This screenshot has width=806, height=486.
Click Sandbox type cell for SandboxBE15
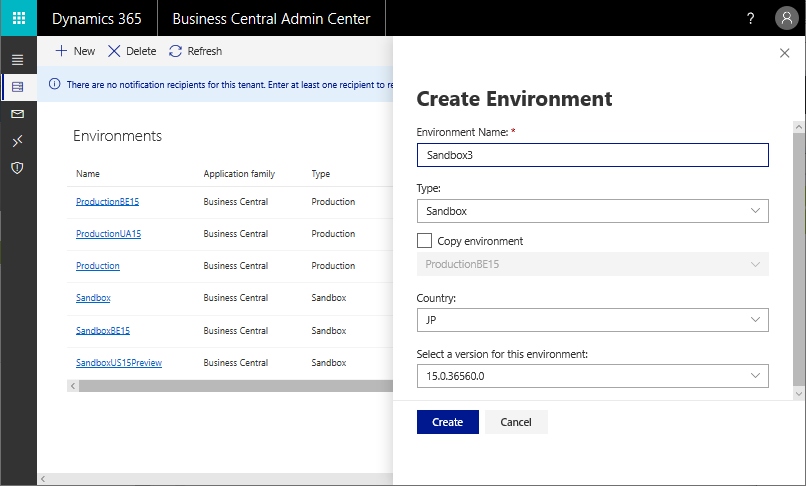(329, 330)
